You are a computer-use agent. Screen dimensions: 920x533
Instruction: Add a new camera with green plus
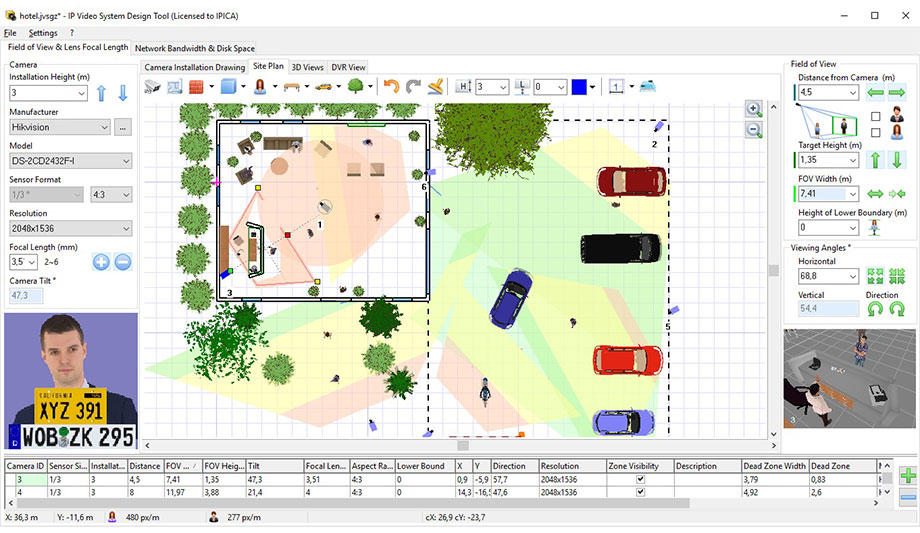908,475
